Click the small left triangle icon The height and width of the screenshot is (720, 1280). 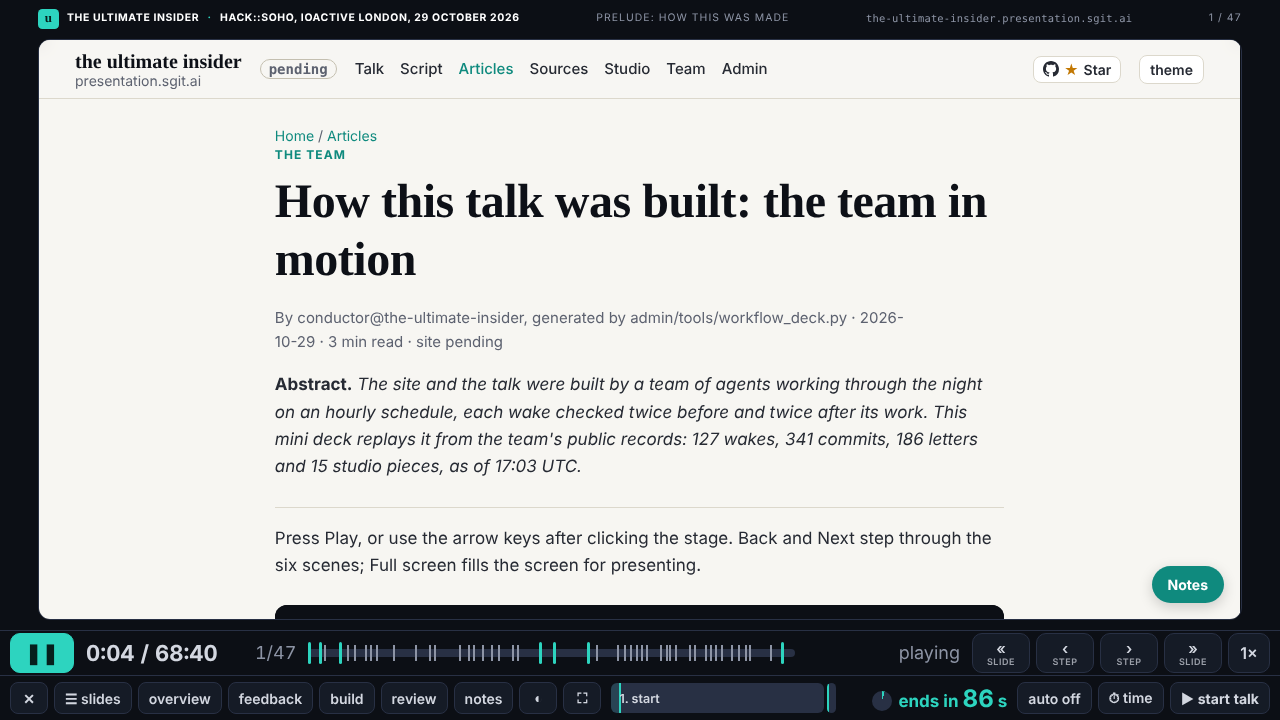coord(538,698)
